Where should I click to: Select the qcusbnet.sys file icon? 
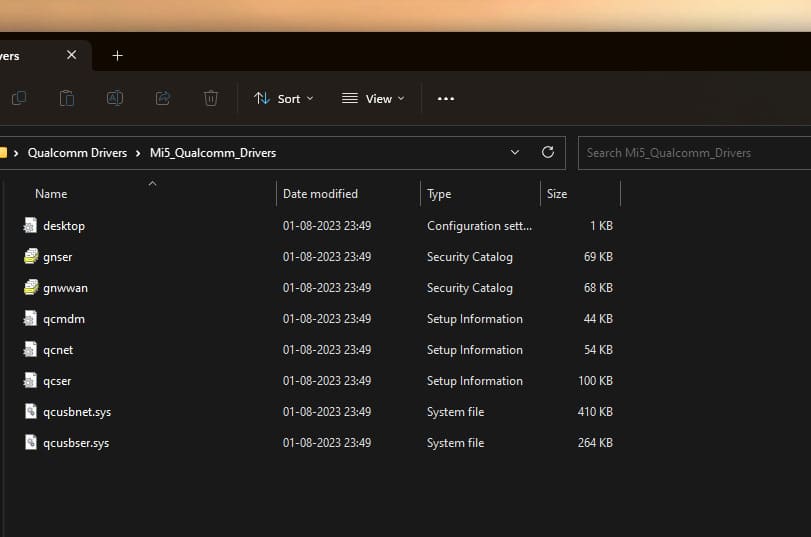(x=31, y=411)
